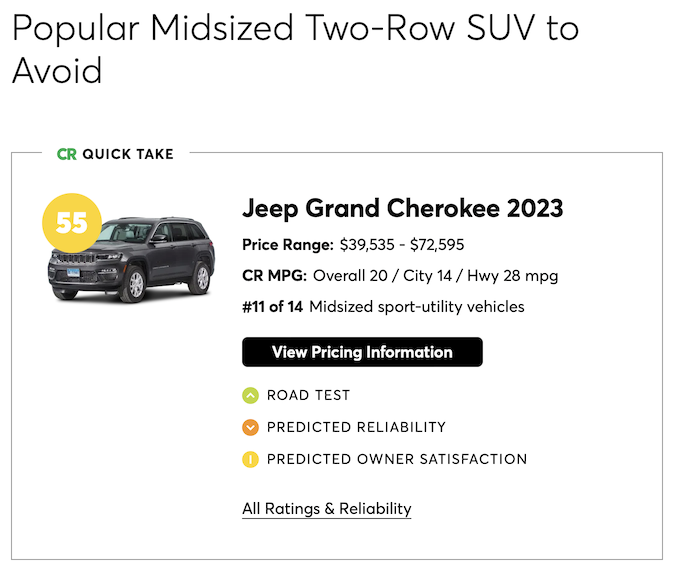673x568 pixels.
Task: Click the PREDICTED OWNER SATISFACTION label
Action: click(x=396, y=460)
